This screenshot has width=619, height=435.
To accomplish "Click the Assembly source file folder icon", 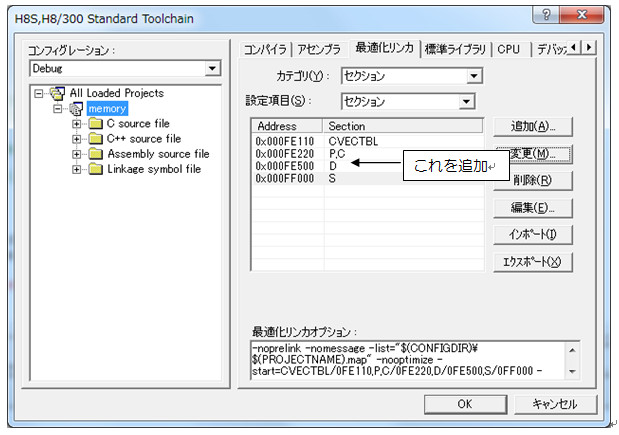I will coord(95,154).
